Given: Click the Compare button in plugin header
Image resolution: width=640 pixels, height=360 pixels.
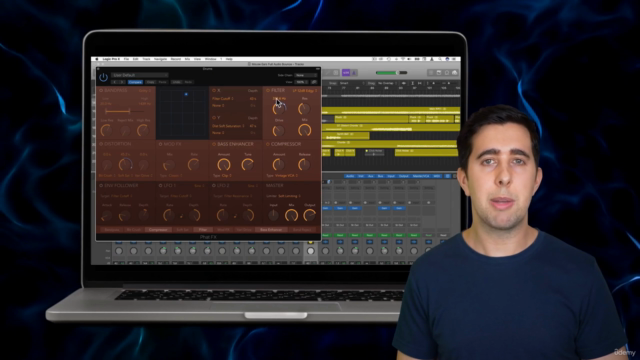Looking at the screenshot, I should click(x=135, y=82).
